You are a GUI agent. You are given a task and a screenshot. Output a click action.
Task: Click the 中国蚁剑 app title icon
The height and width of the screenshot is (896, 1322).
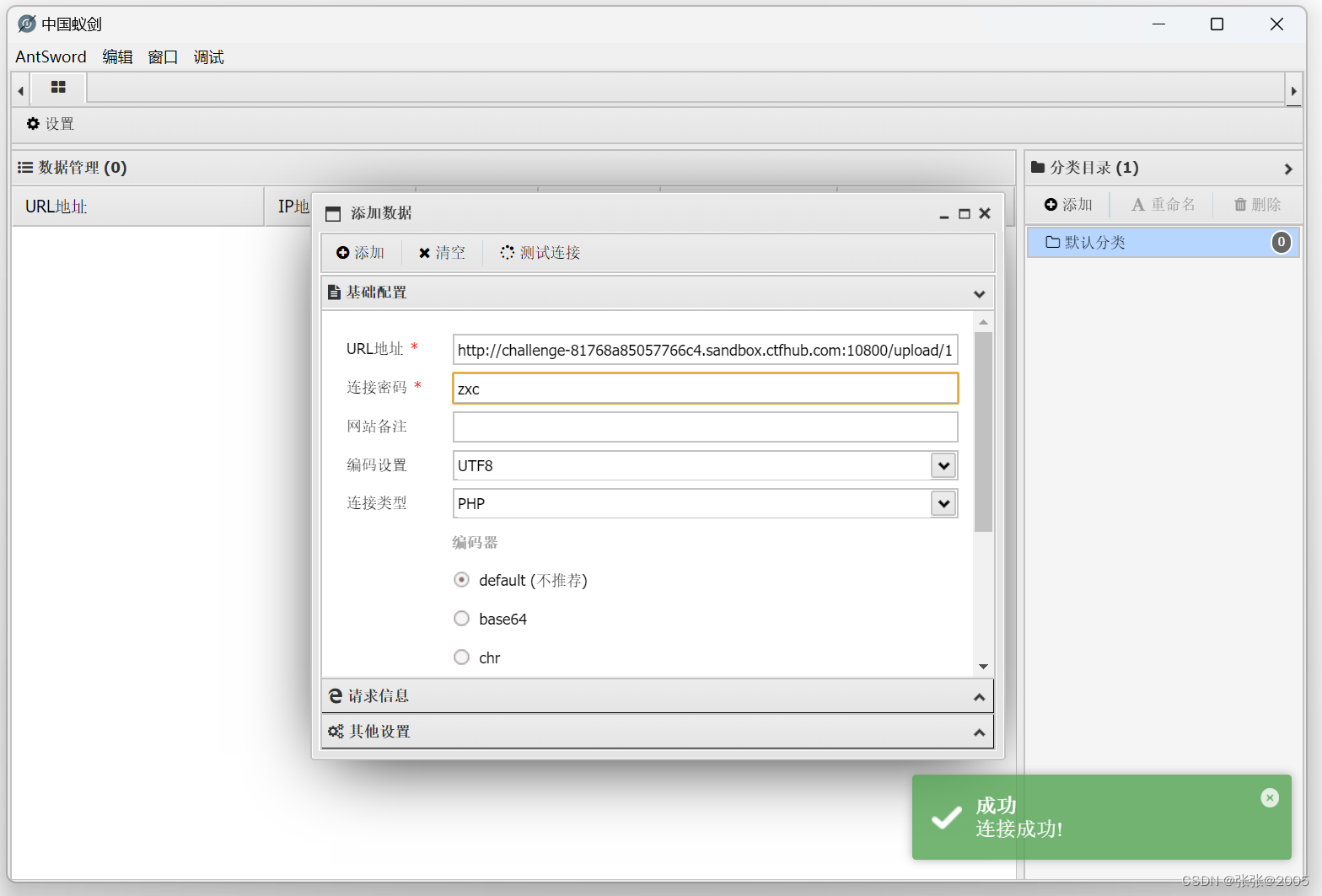pyautogui.click(x=27, y=24)
